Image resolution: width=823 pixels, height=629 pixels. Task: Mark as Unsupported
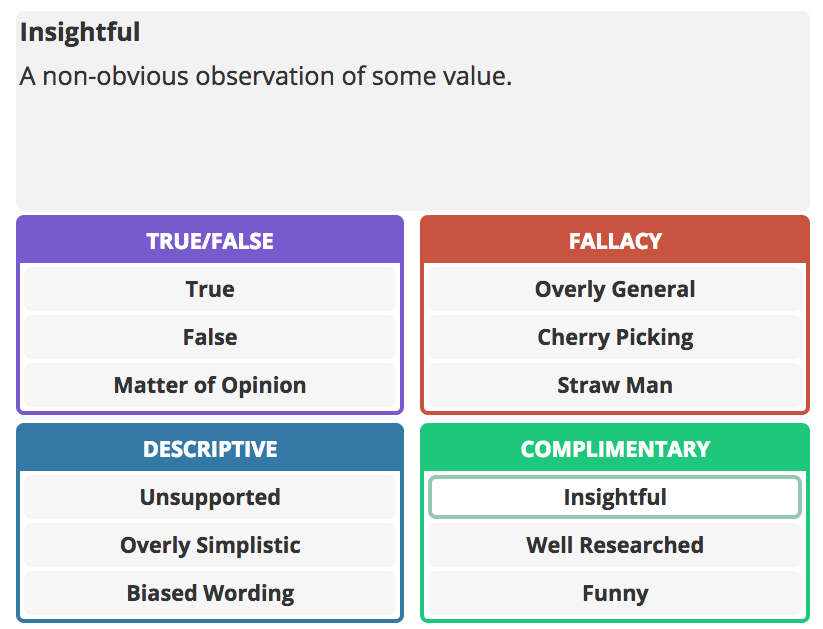click(x=210, y=497)
